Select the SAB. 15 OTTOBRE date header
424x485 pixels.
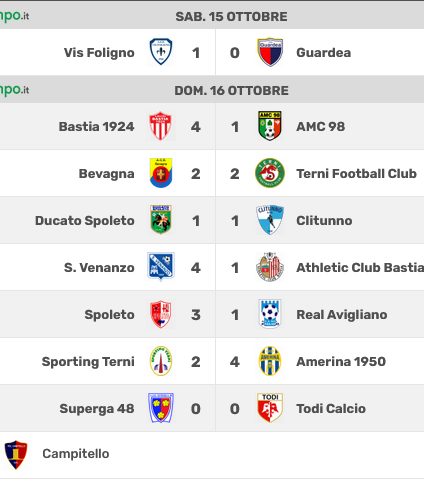pos(231,17)
